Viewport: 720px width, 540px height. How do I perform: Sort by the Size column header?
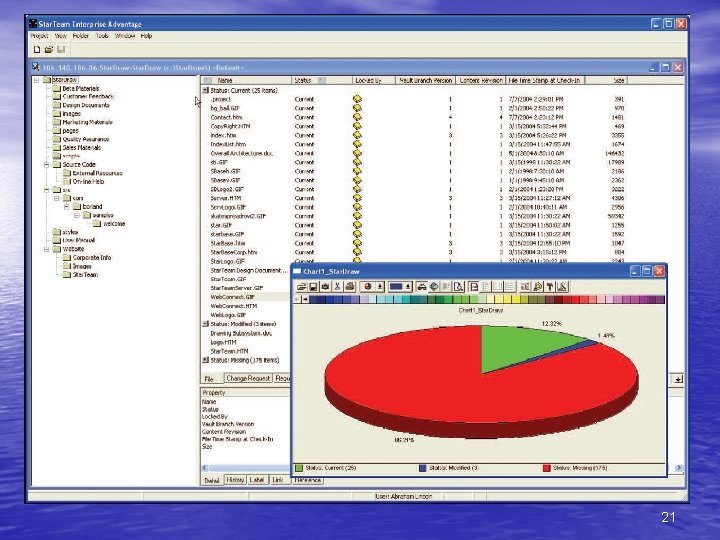click(x=606, y=80)
